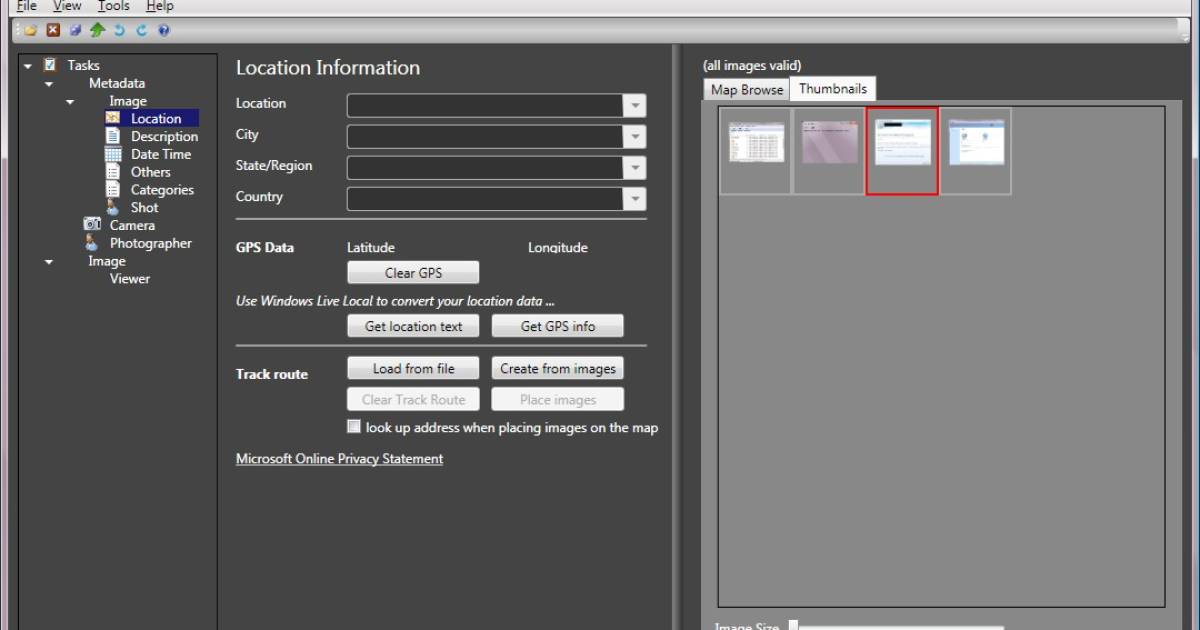Viewport: 1200px width, 630px height.
Task: Open the City dropdown list
Action: tap(634, 135)
